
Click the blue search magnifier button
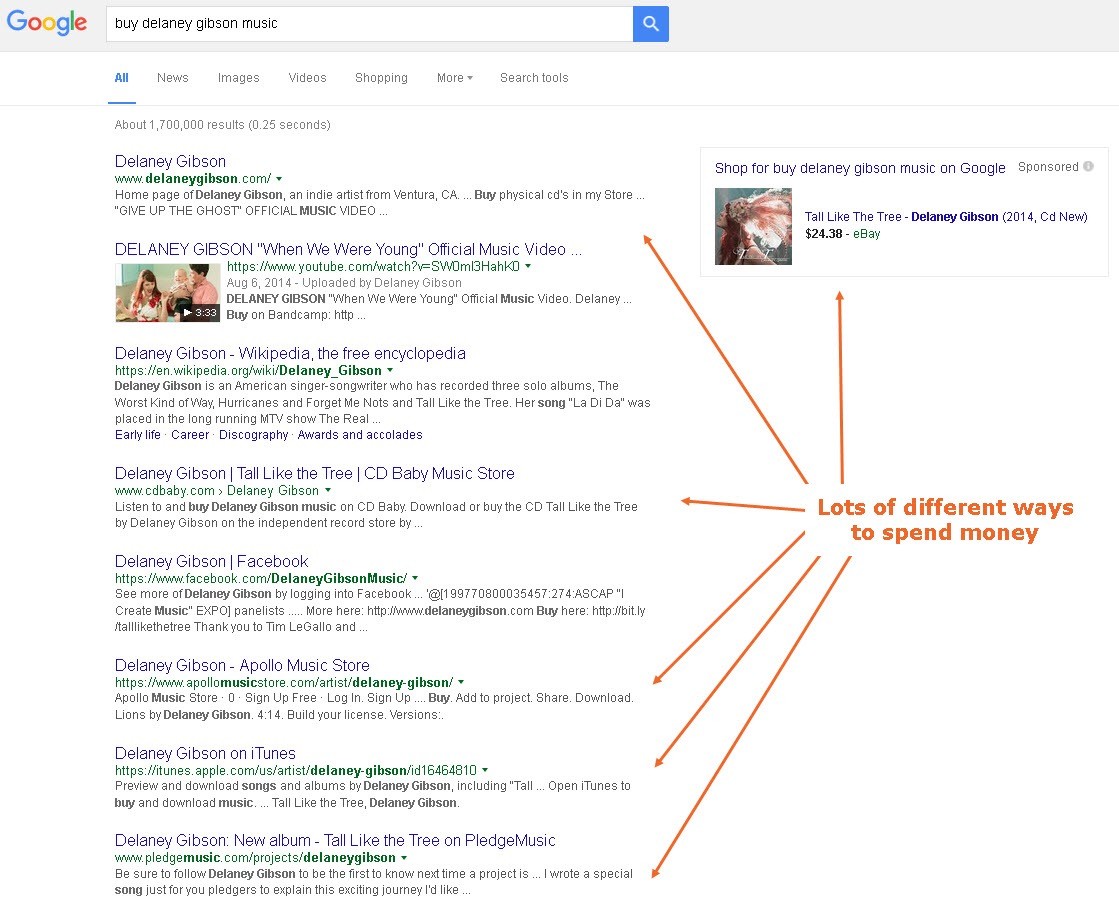coord(650,23)
